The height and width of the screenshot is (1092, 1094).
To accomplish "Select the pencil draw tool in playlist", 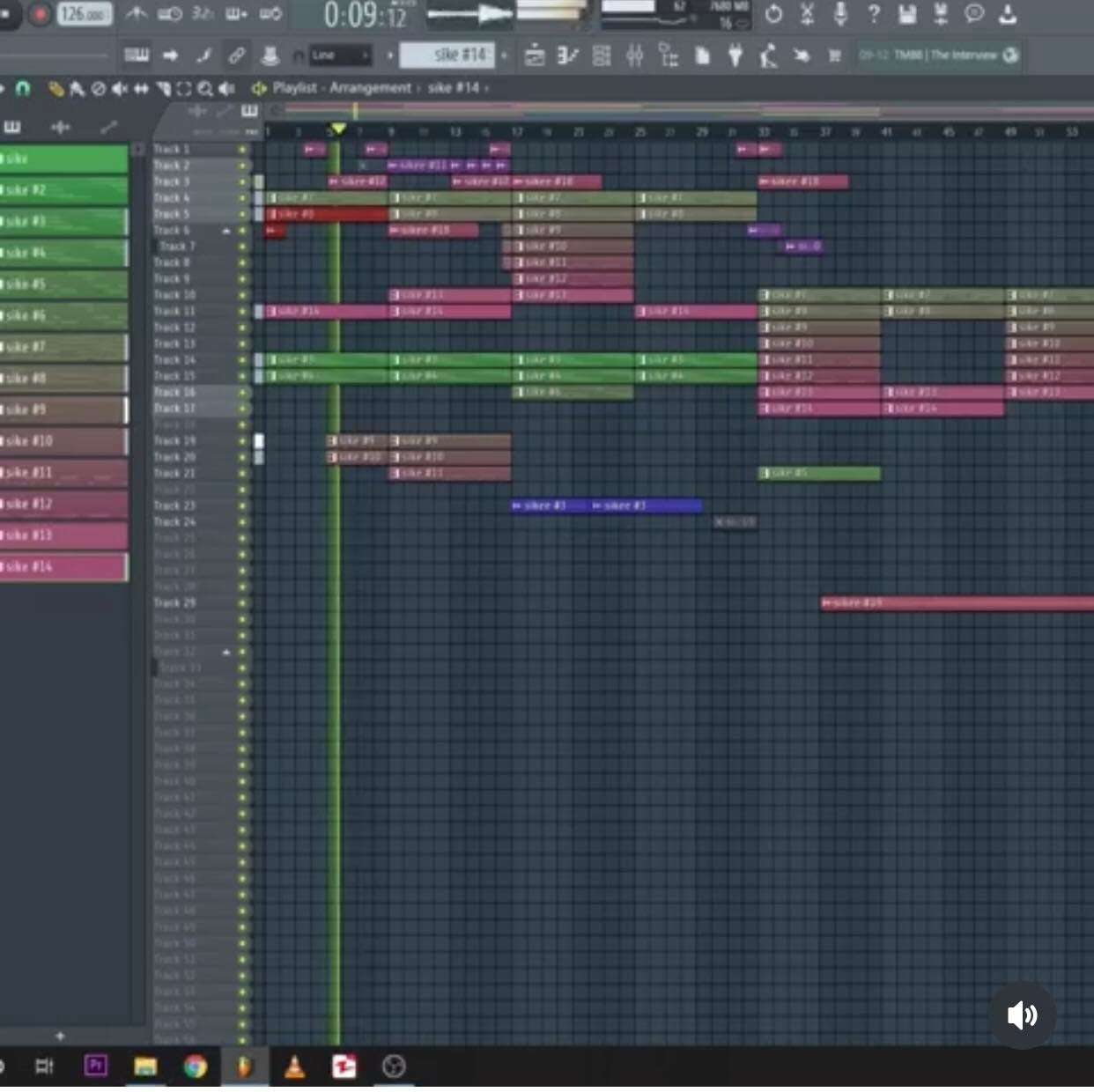I will point(56,88).
